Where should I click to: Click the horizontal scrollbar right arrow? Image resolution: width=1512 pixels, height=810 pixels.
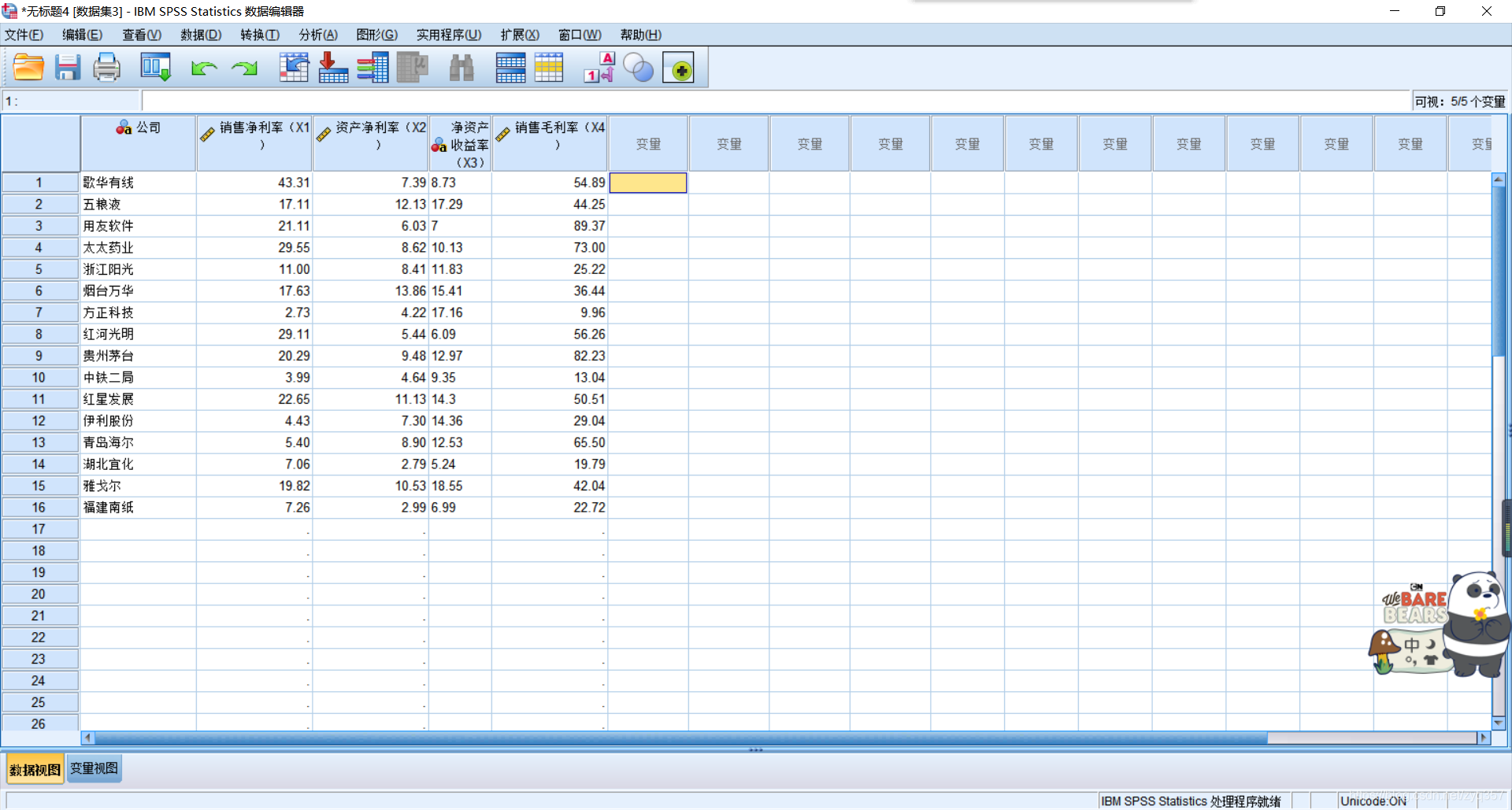[1484, 738]
